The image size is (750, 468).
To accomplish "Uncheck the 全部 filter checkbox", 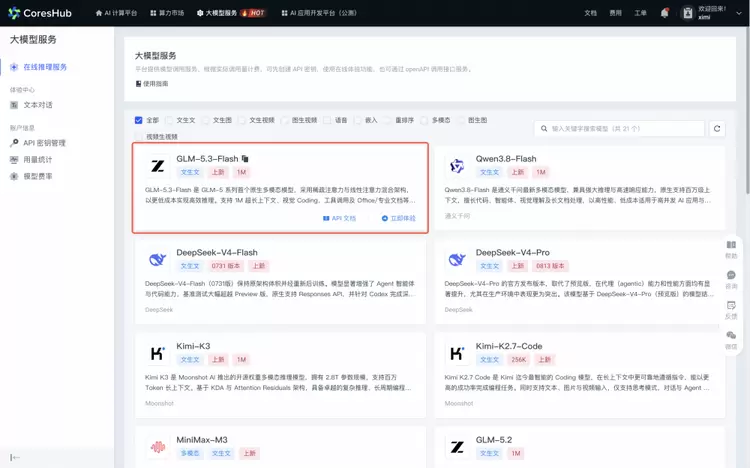I will coord(139,120).
